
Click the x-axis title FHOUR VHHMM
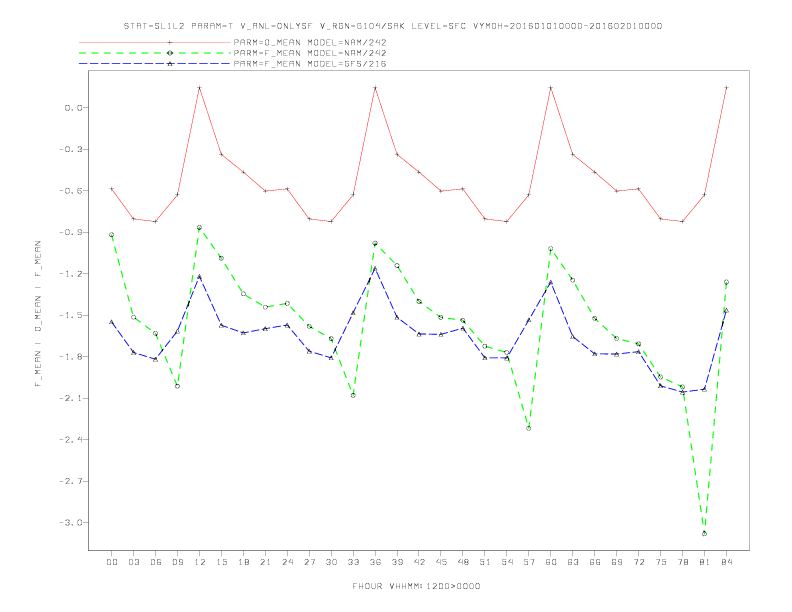tap(416, 586)
